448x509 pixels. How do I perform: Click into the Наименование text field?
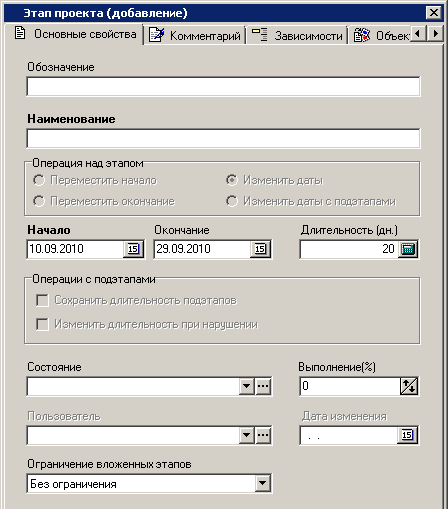pos(223,138)
